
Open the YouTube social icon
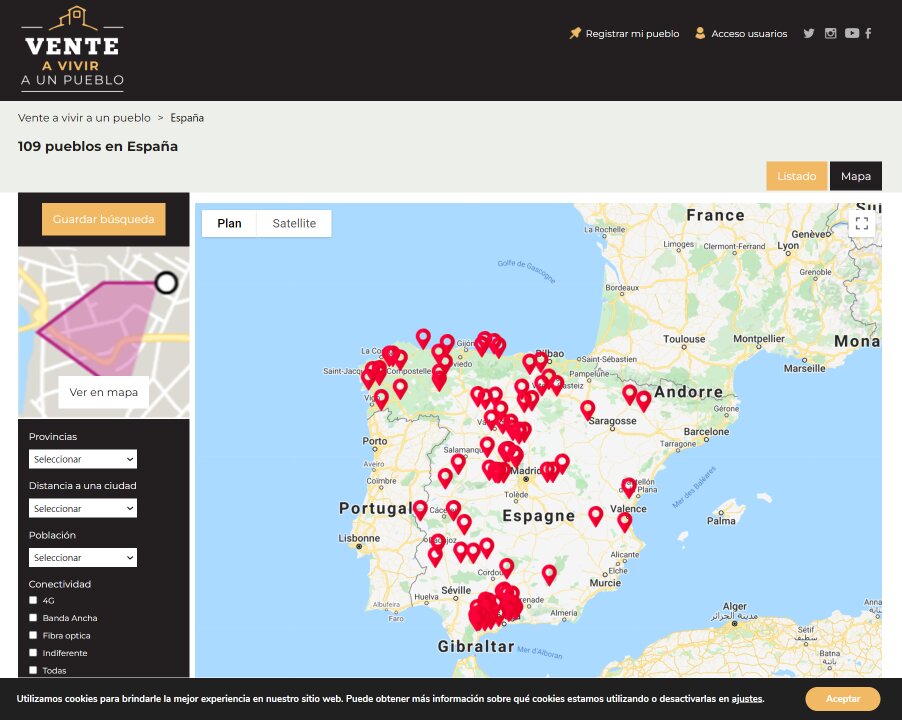pyautogui.click(x=851, y=33)
